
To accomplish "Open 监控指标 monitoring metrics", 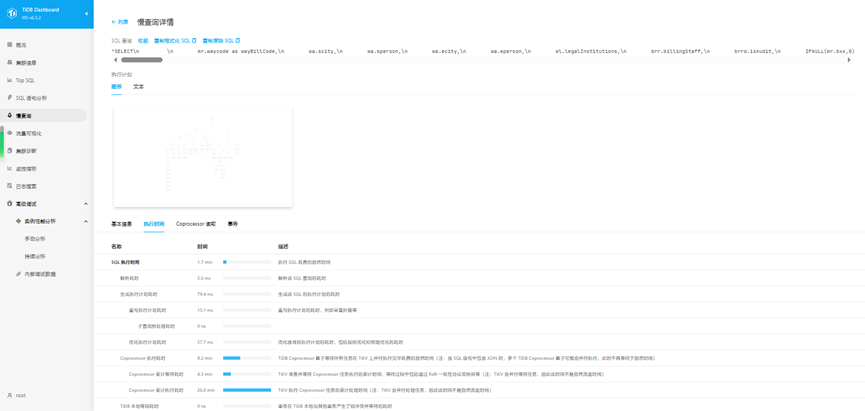I will (x=26, y=169).
